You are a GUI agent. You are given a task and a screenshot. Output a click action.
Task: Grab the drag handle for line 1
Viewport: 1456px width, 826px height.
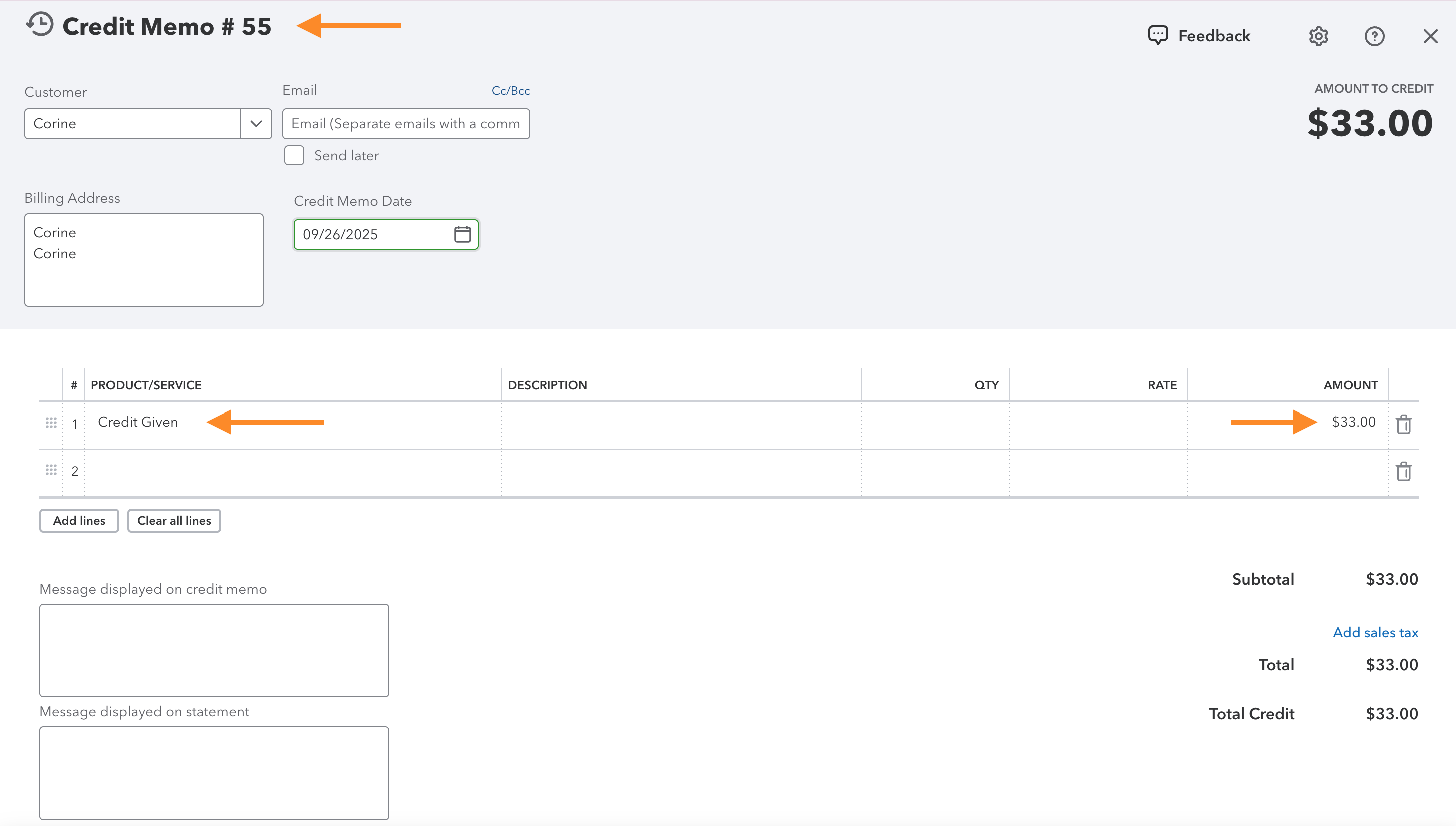[x=51, y=423]
